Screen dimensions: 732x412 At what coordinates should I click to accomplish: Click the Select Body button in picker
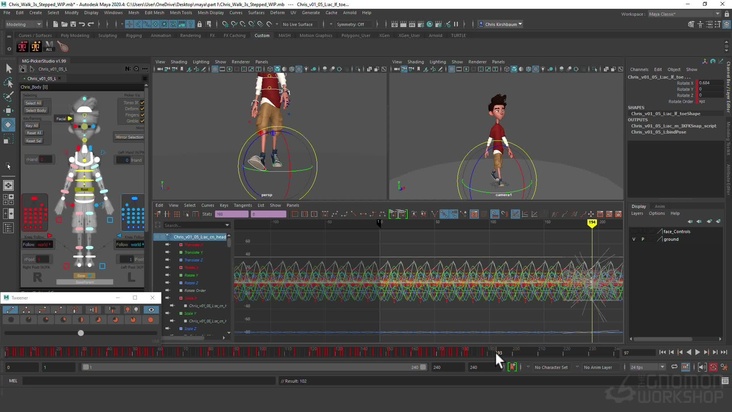[x=36, y=110]
